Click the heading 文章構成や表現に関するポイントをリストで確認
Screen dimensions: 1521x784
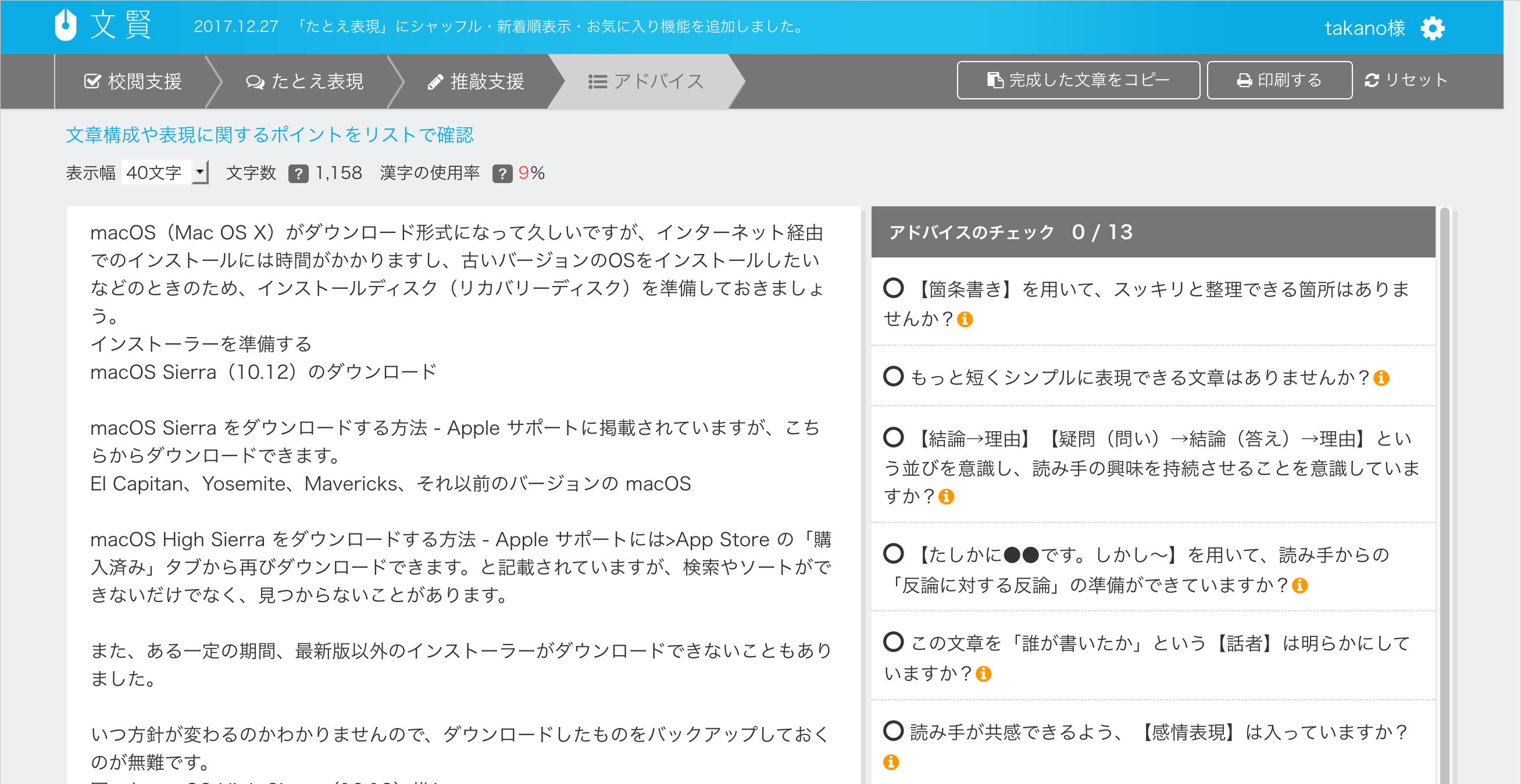click(x=270, y=135)
